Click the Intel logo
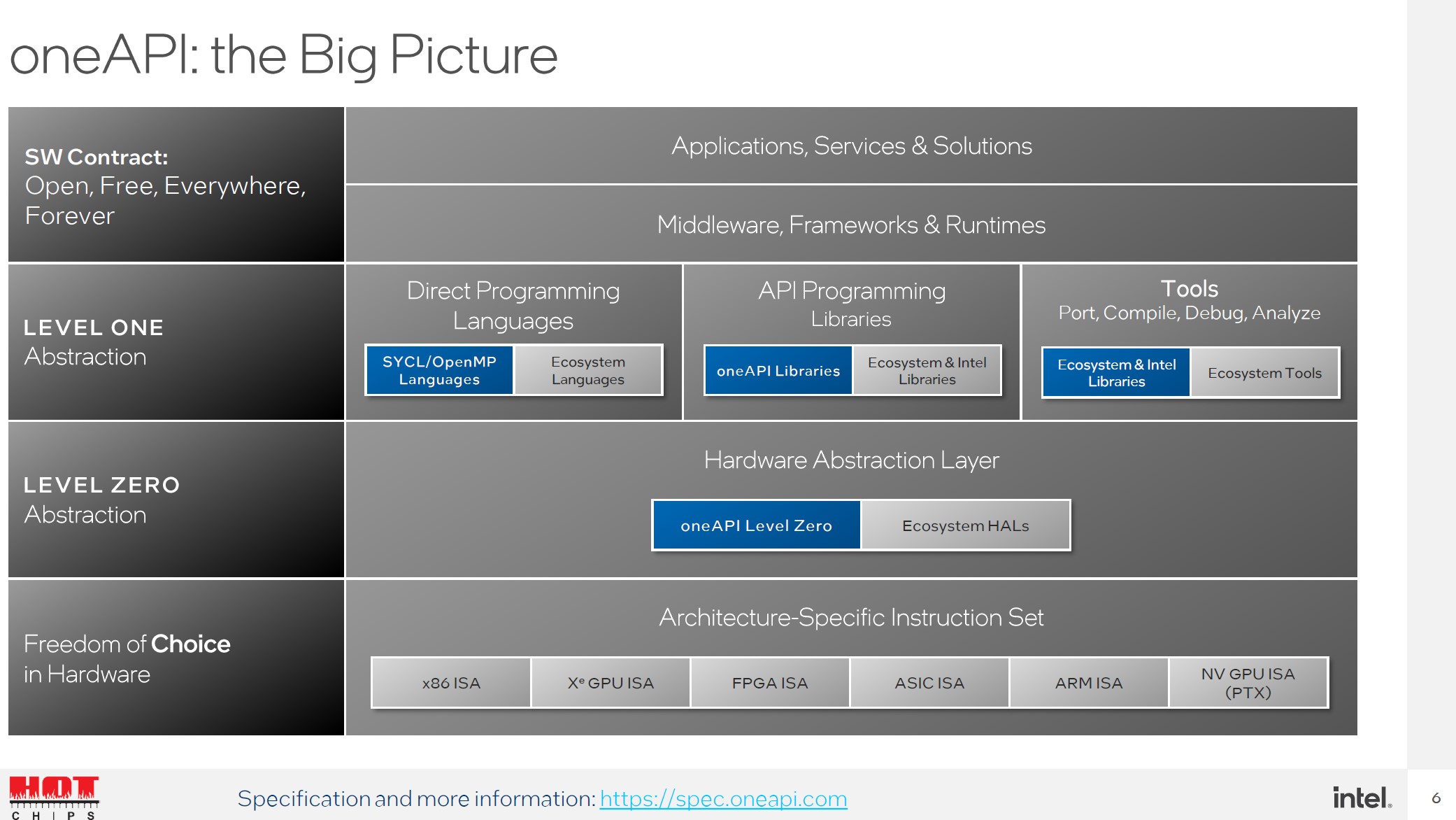Image resolution: width=1456 pixels, height=820 pixels. 1362,798
